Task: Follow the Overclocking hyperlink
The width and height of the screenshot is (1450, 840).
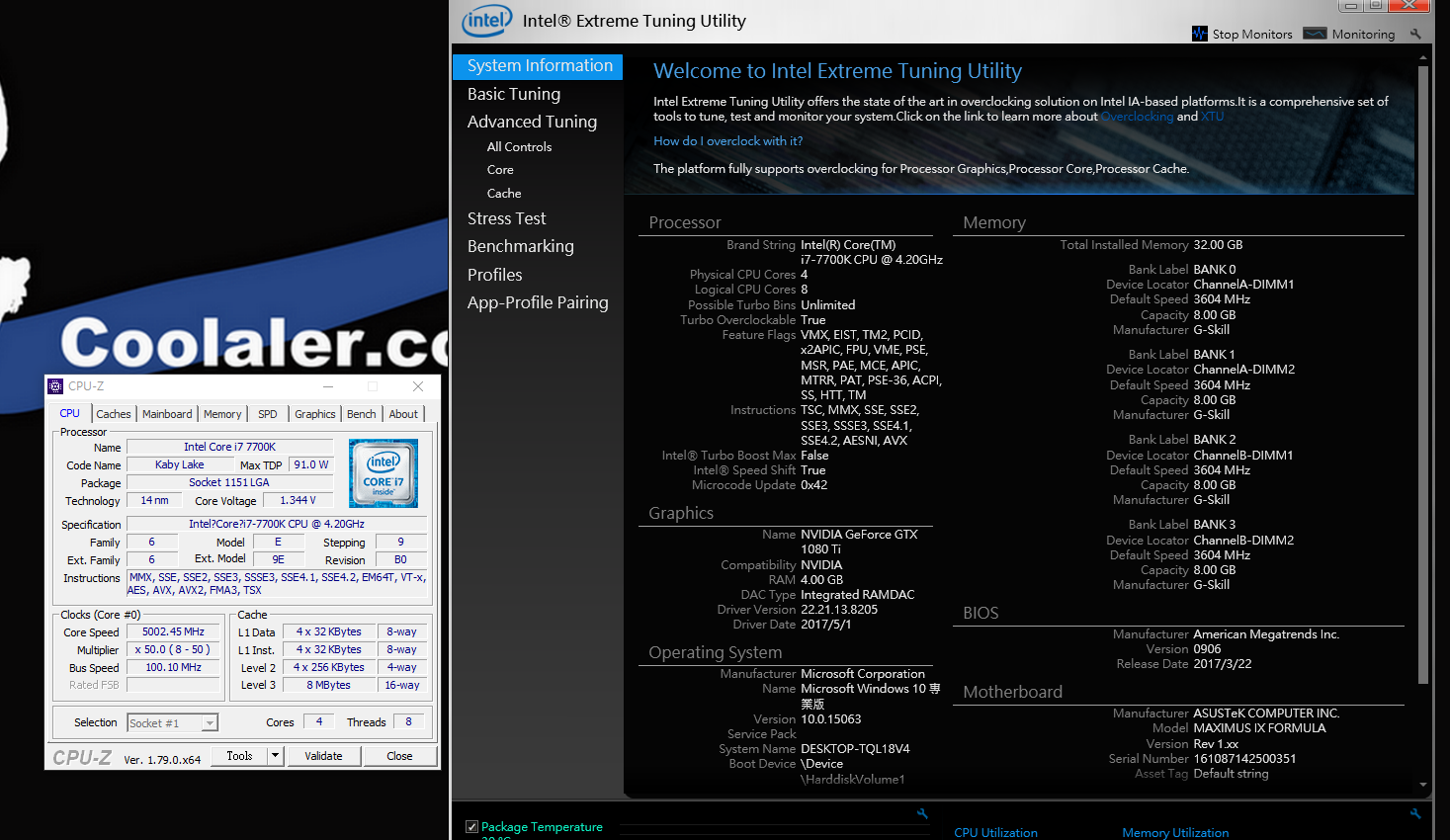Action: click(x=1137, y=117)
